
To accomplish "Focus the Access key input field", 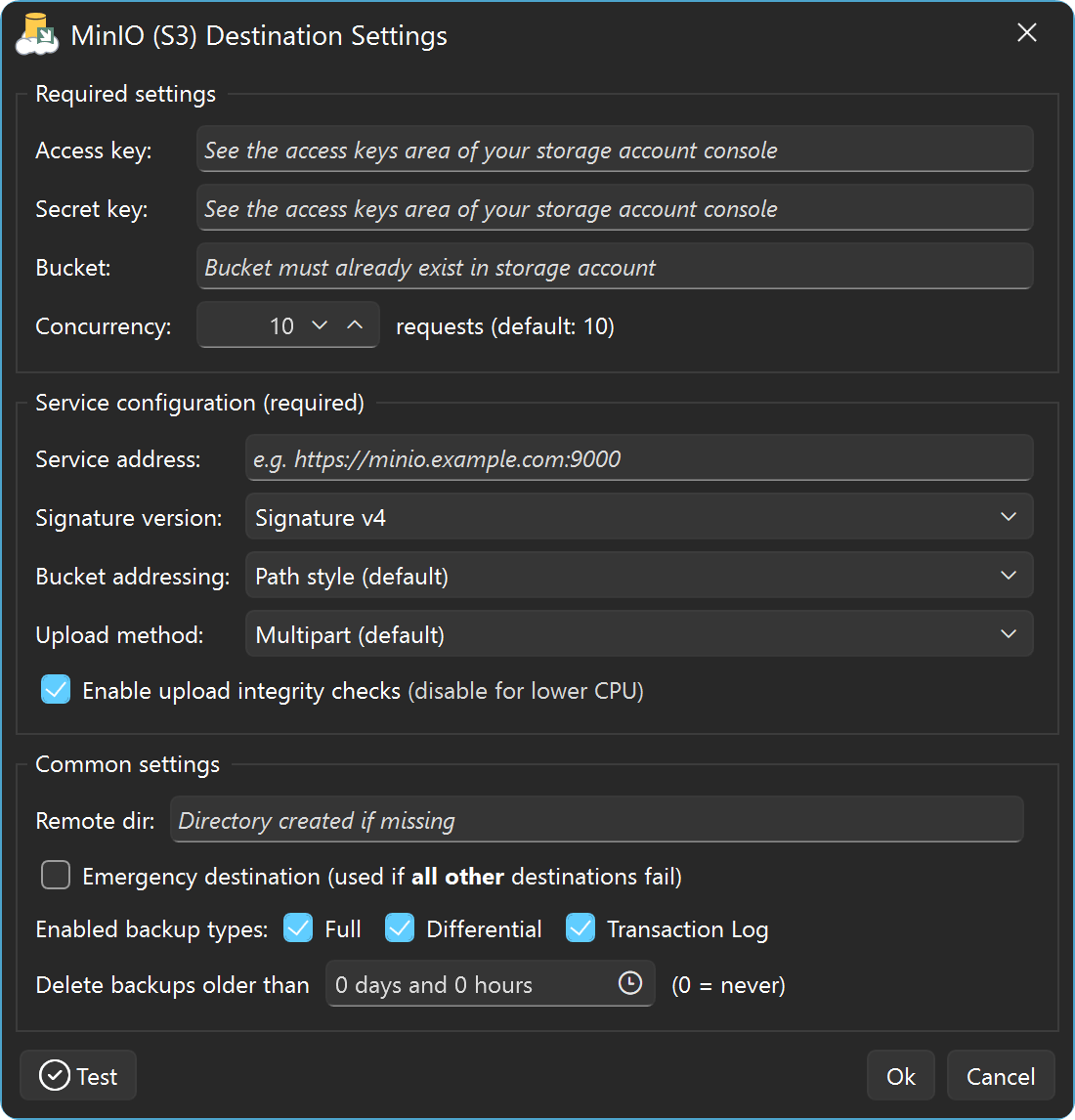I will click(615, 150).
